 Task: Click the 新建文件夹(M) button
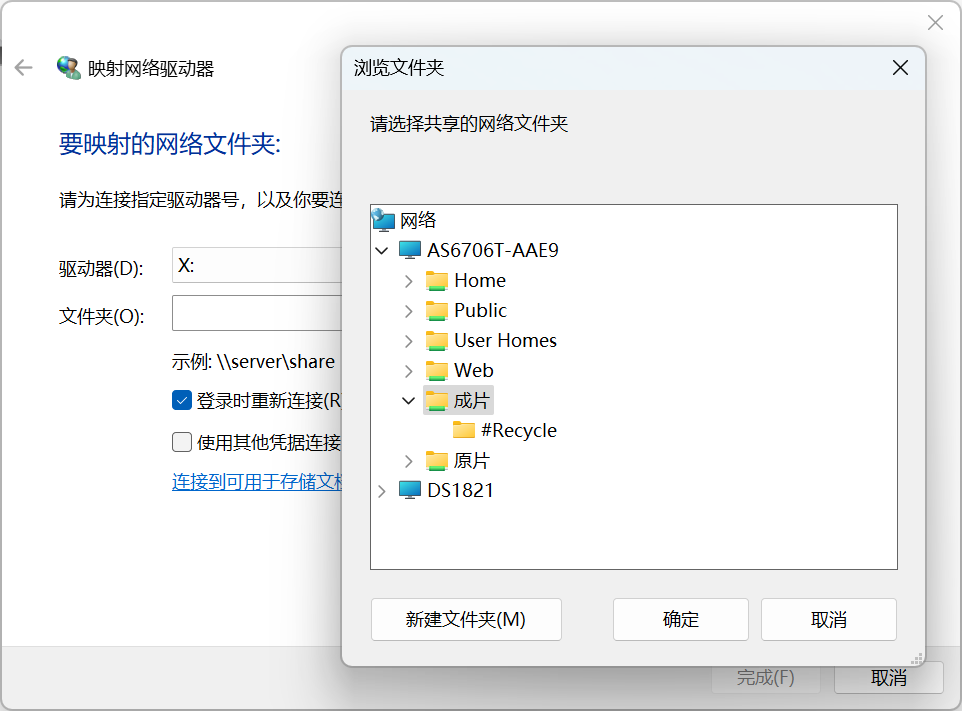coord(466,620)
